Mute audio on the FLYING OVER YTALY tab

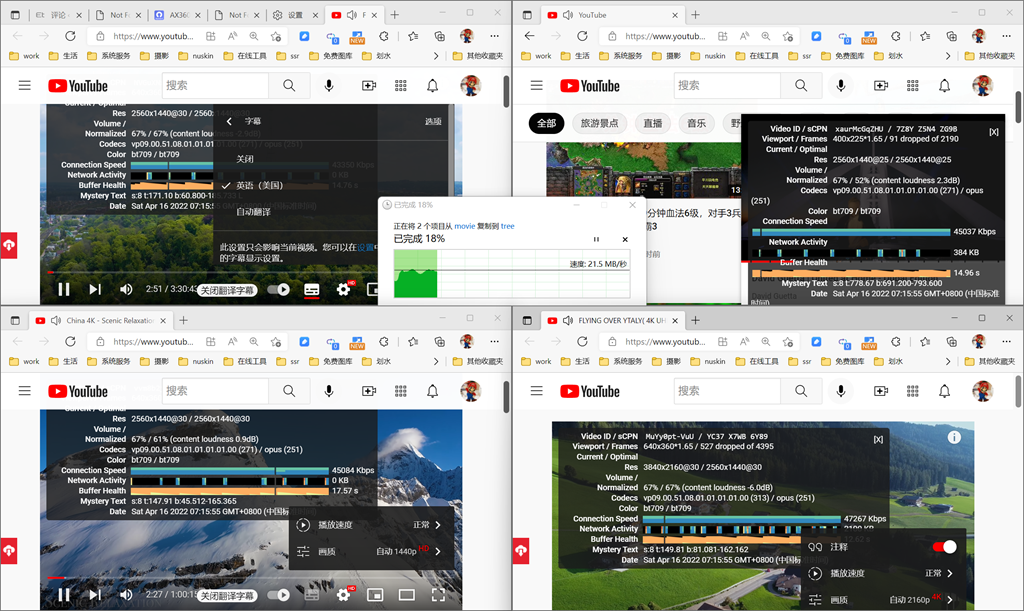(568, 321)
